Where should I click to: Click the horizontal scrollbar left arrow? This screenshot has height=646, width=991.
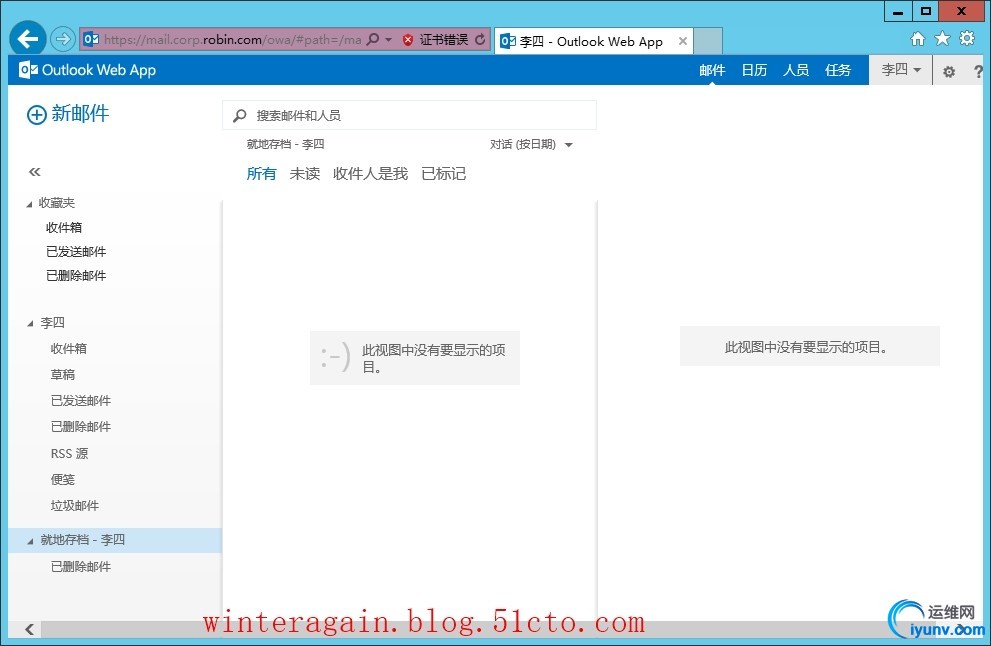(x=29, y=629)
